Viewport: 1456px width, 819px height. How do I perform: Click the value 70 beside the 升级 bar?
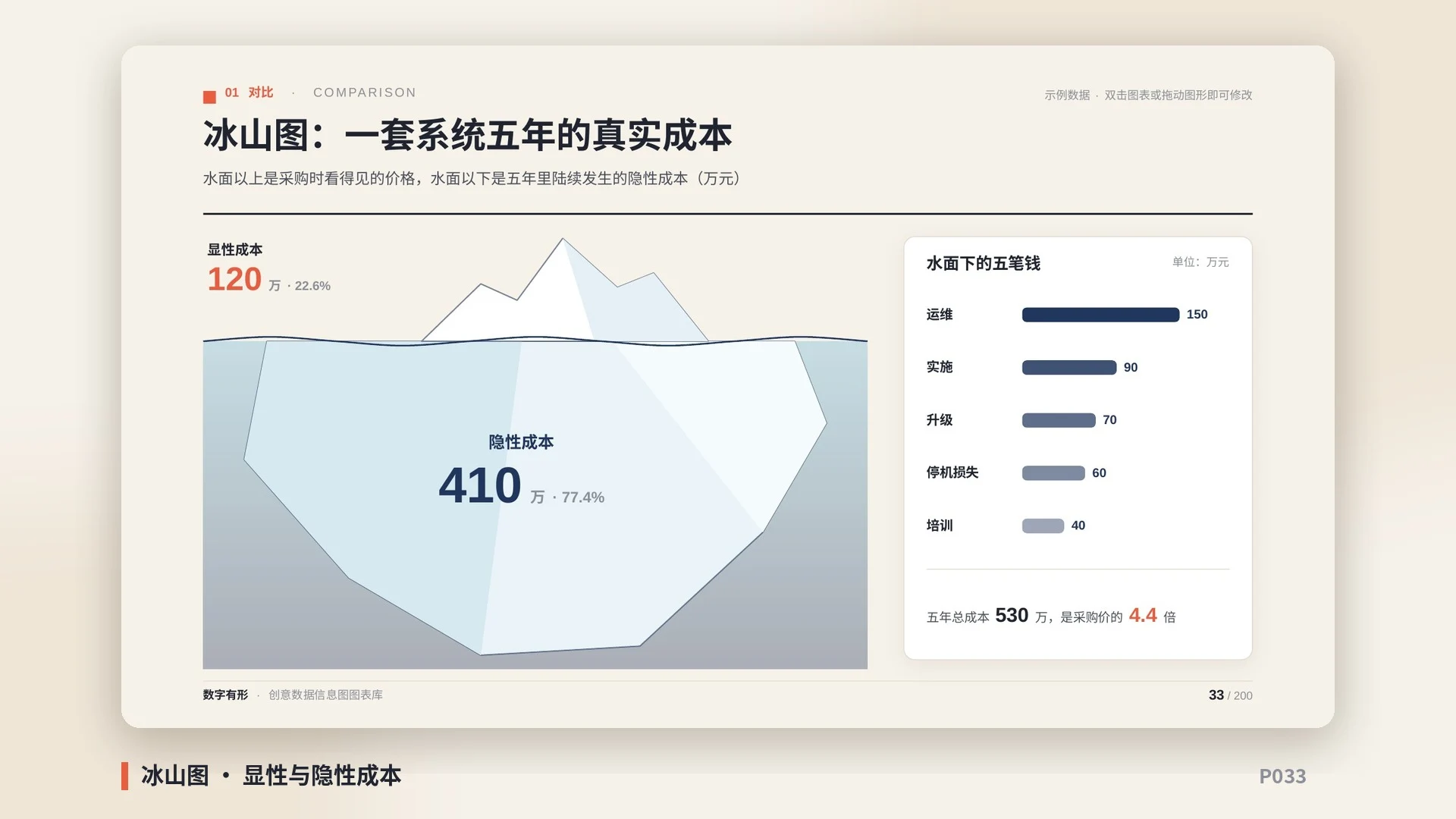pos(1109,420)
